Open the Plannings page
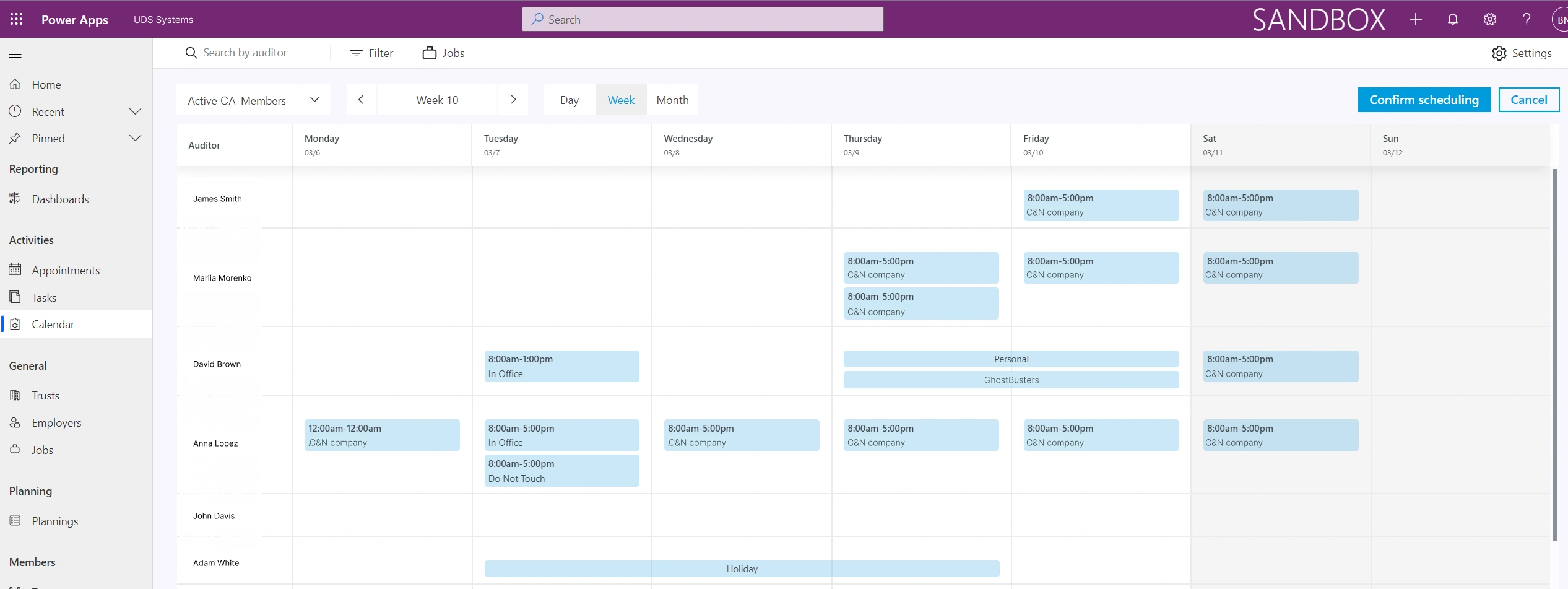1568x589 pixels. [54, 520]
